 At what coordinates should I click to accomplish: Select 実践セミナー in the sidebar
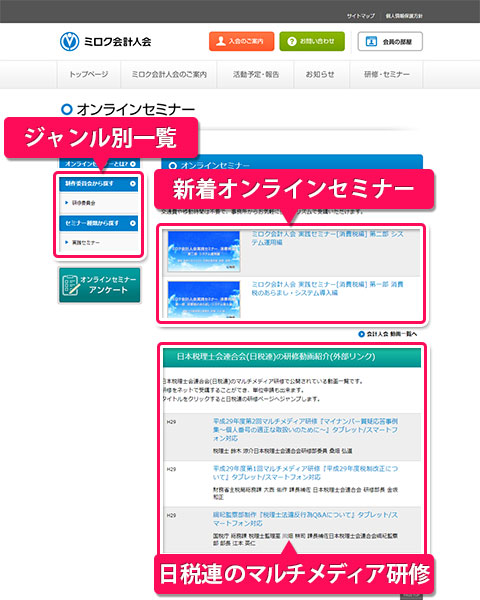[85, 242]
